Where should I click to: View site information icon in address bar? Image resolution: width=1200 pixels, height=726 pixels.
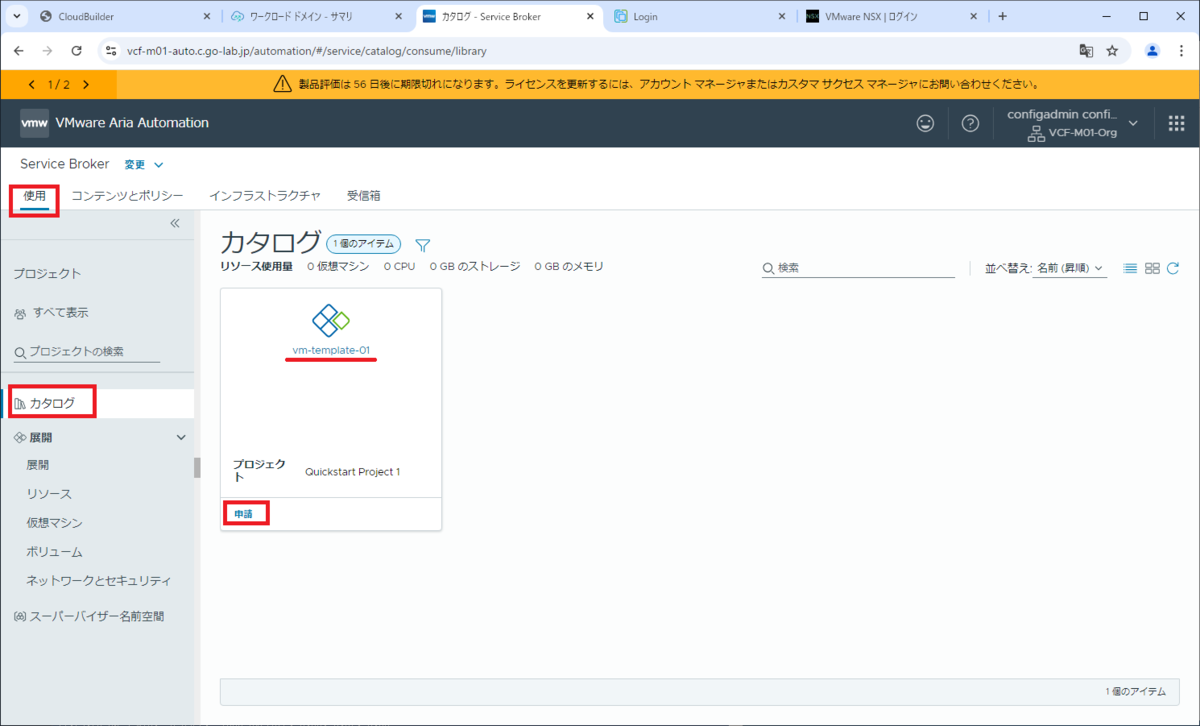point(111,50)
